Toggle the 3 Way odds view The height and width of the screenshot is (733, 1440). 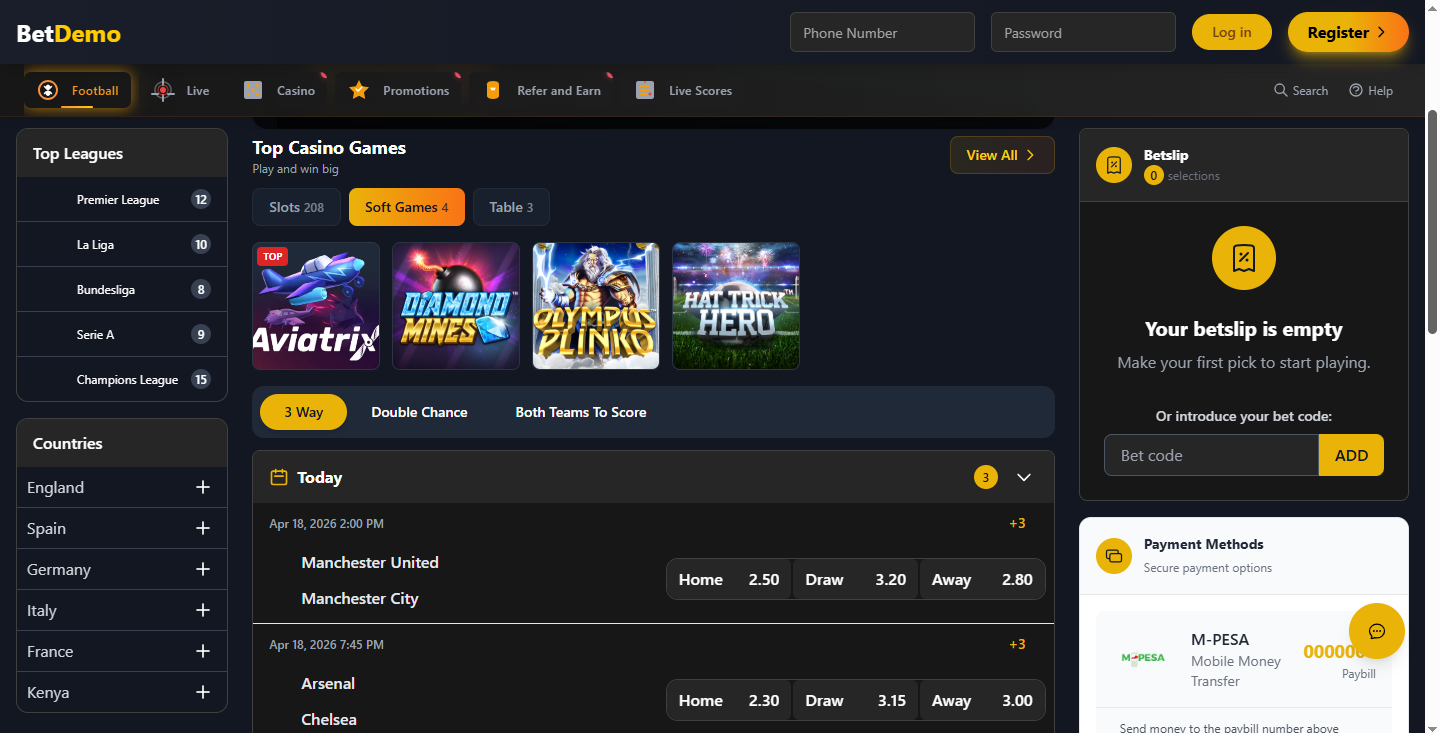pyautogui.click(x=303, y=411)
